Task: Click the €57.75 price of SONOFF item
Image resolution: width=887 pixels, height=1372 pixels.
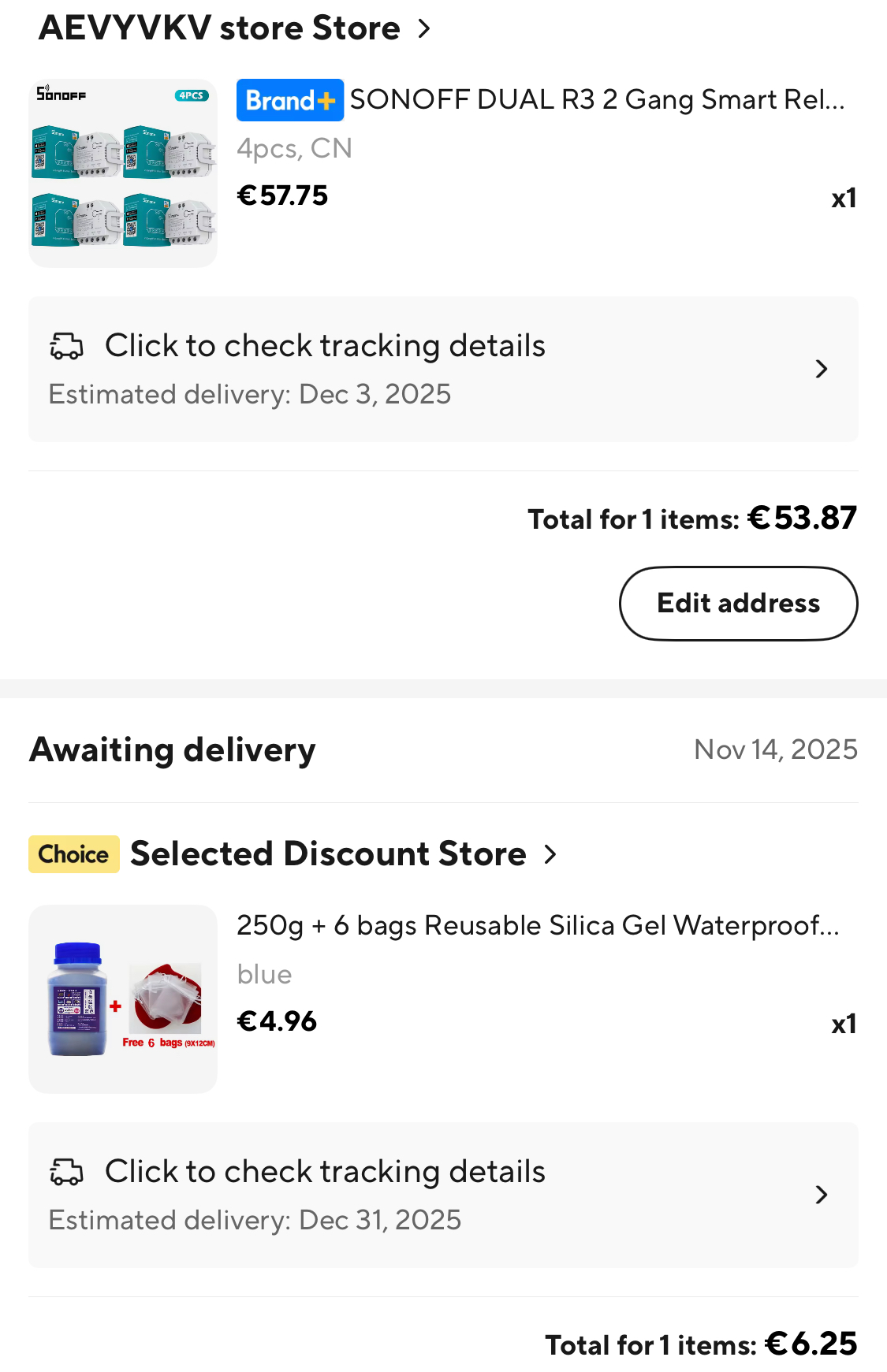Action: tap(282, 195)
